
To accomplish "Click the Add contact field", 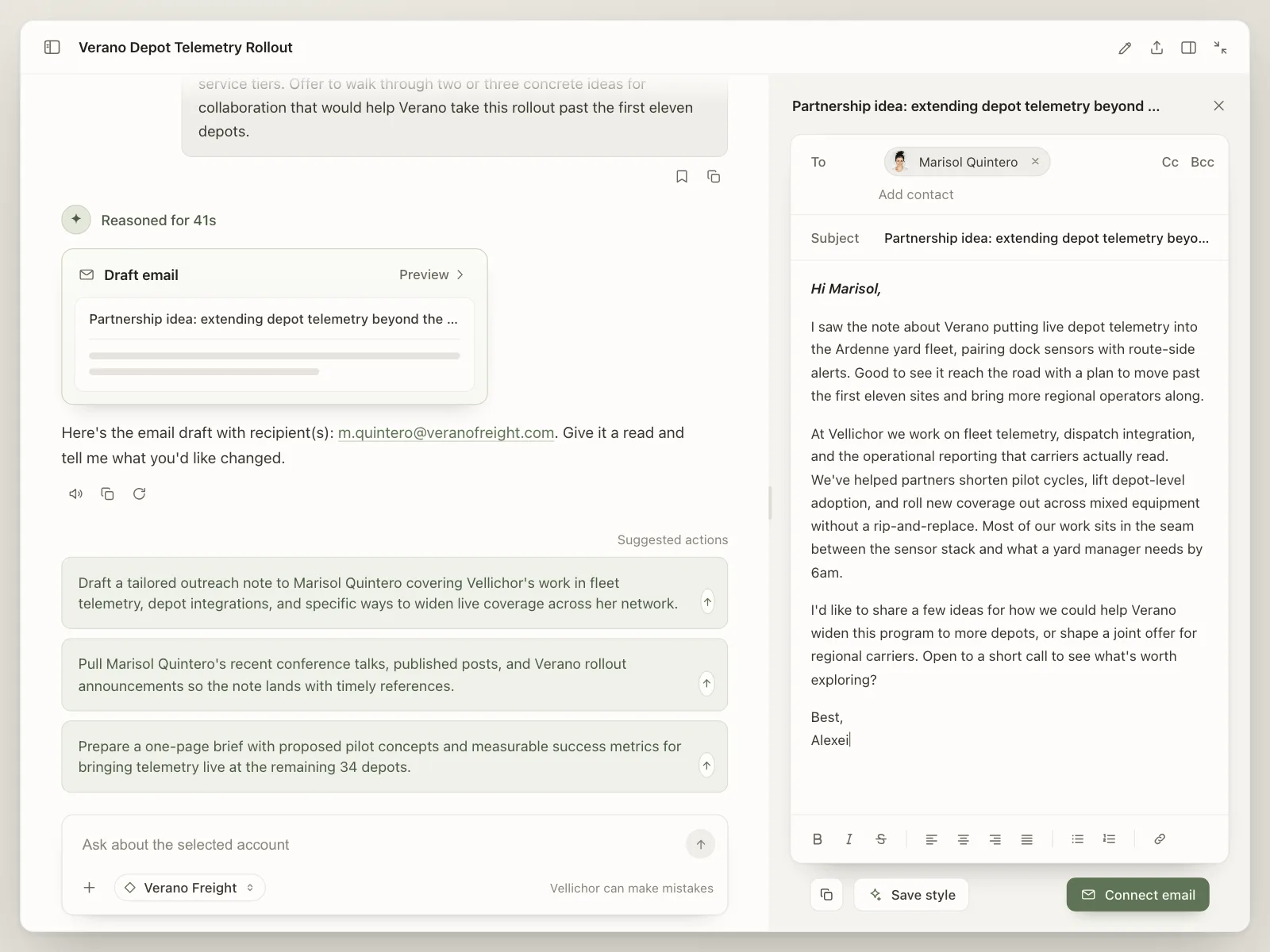I will (916, 194).
